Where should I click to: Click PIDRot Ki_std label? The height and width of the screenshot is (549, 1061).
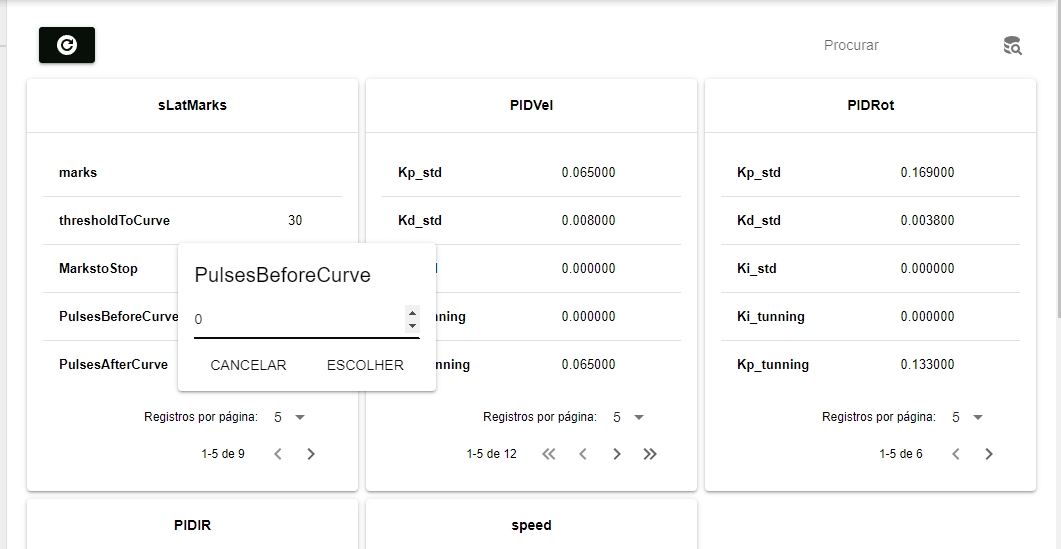tap(757, 269)
